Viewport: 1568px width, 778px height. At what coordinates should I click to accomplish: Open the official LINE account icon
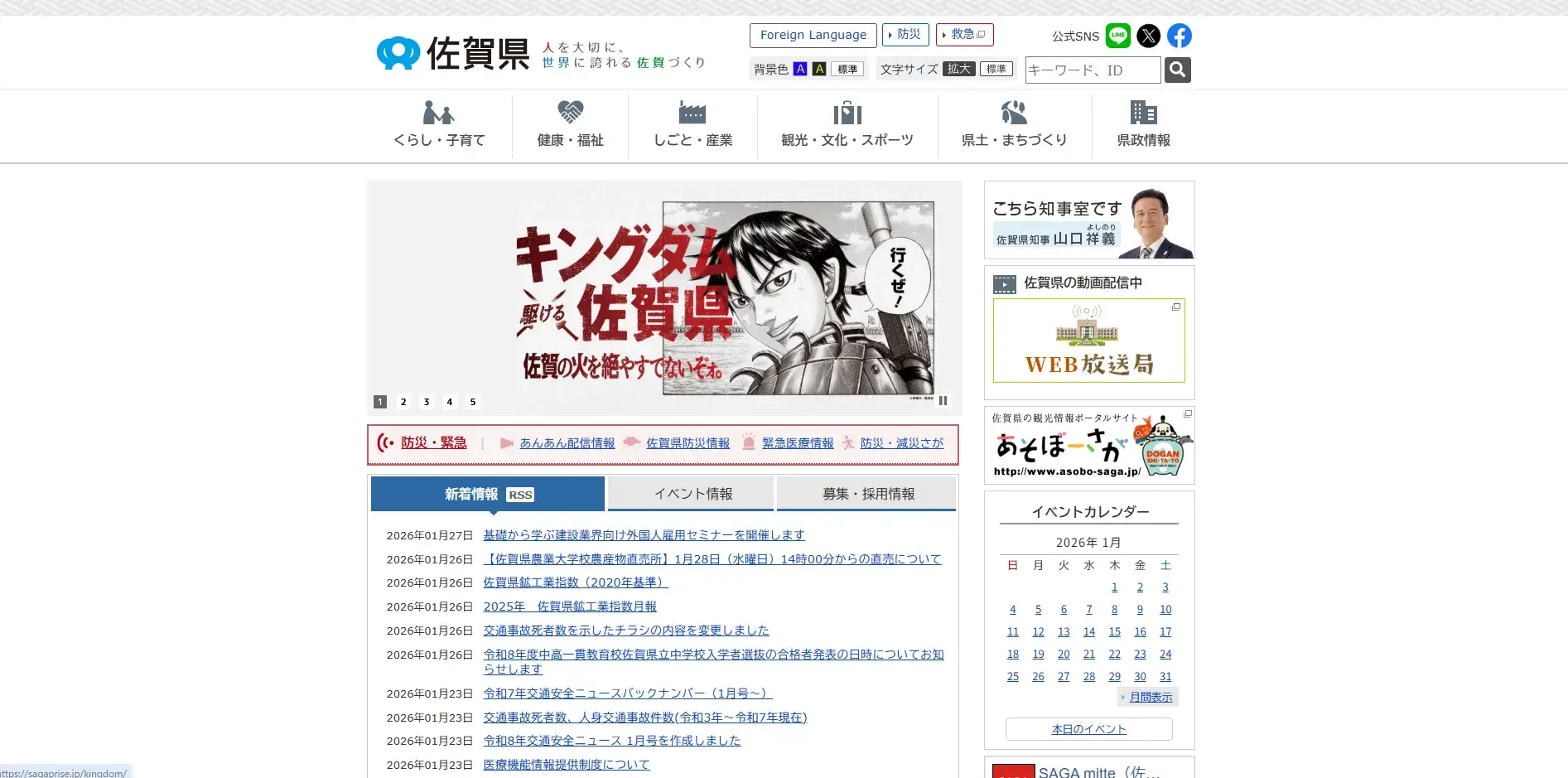click(x=1117, y=36)
